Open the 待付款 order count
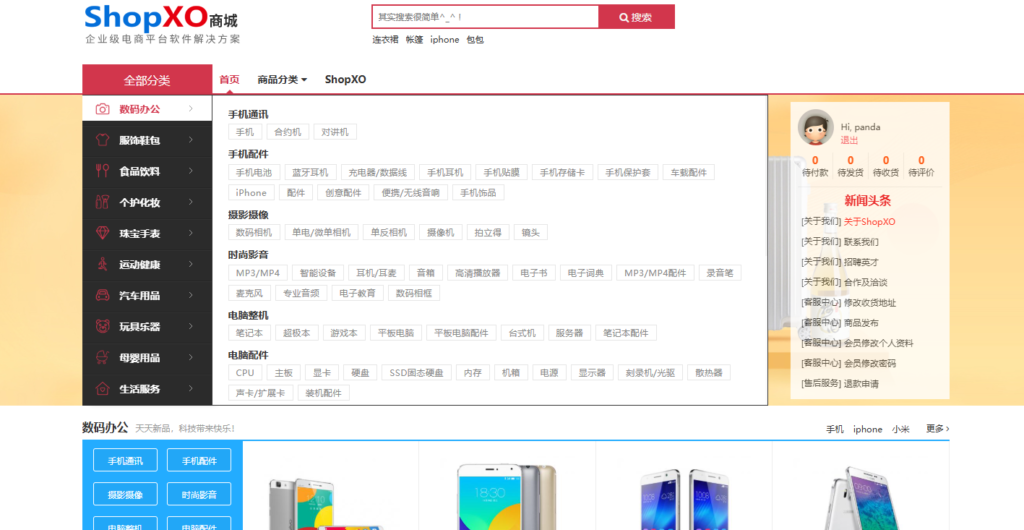Image resolution: width=1024 pixels, height=530 pixels. [x=815, y=166]
